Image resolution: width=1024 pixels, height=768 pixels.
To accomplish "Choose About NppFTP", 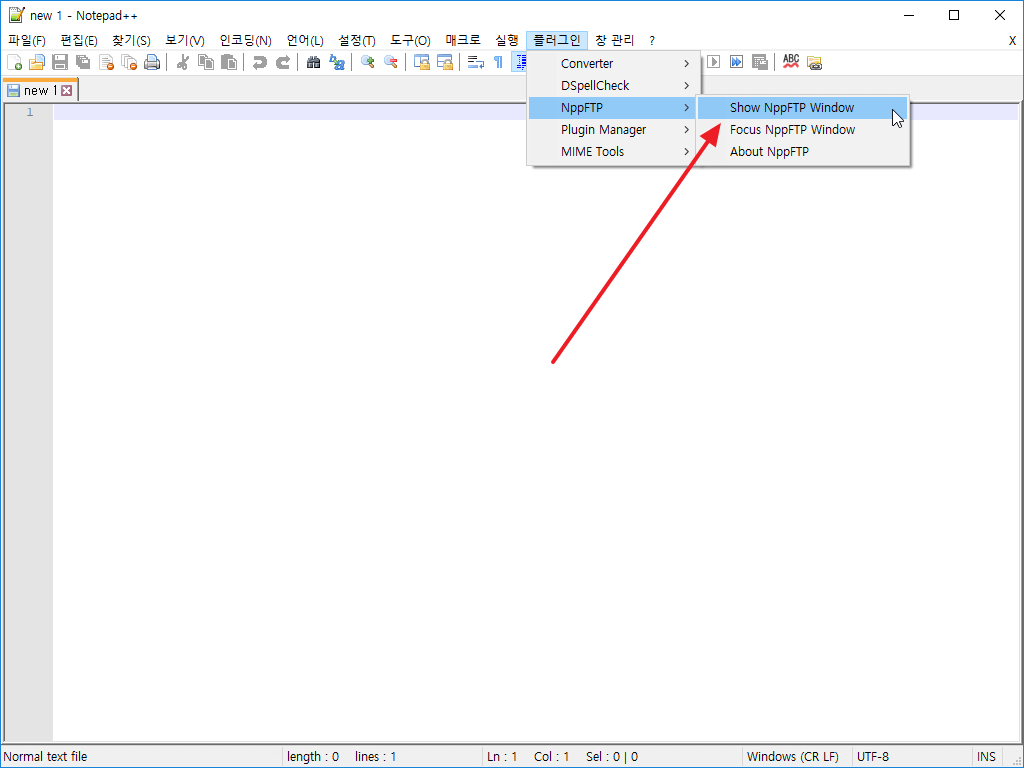I will coord(803,152).
